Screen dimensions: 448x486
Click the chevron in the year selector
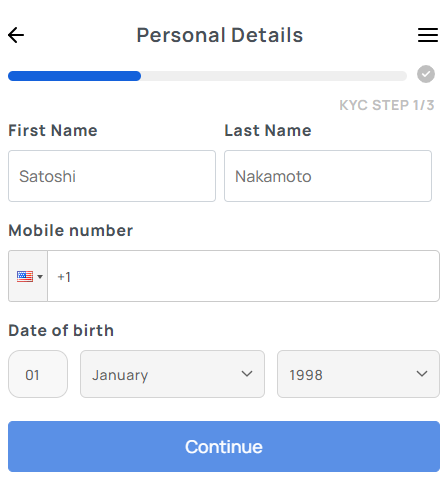click(422, 374)
